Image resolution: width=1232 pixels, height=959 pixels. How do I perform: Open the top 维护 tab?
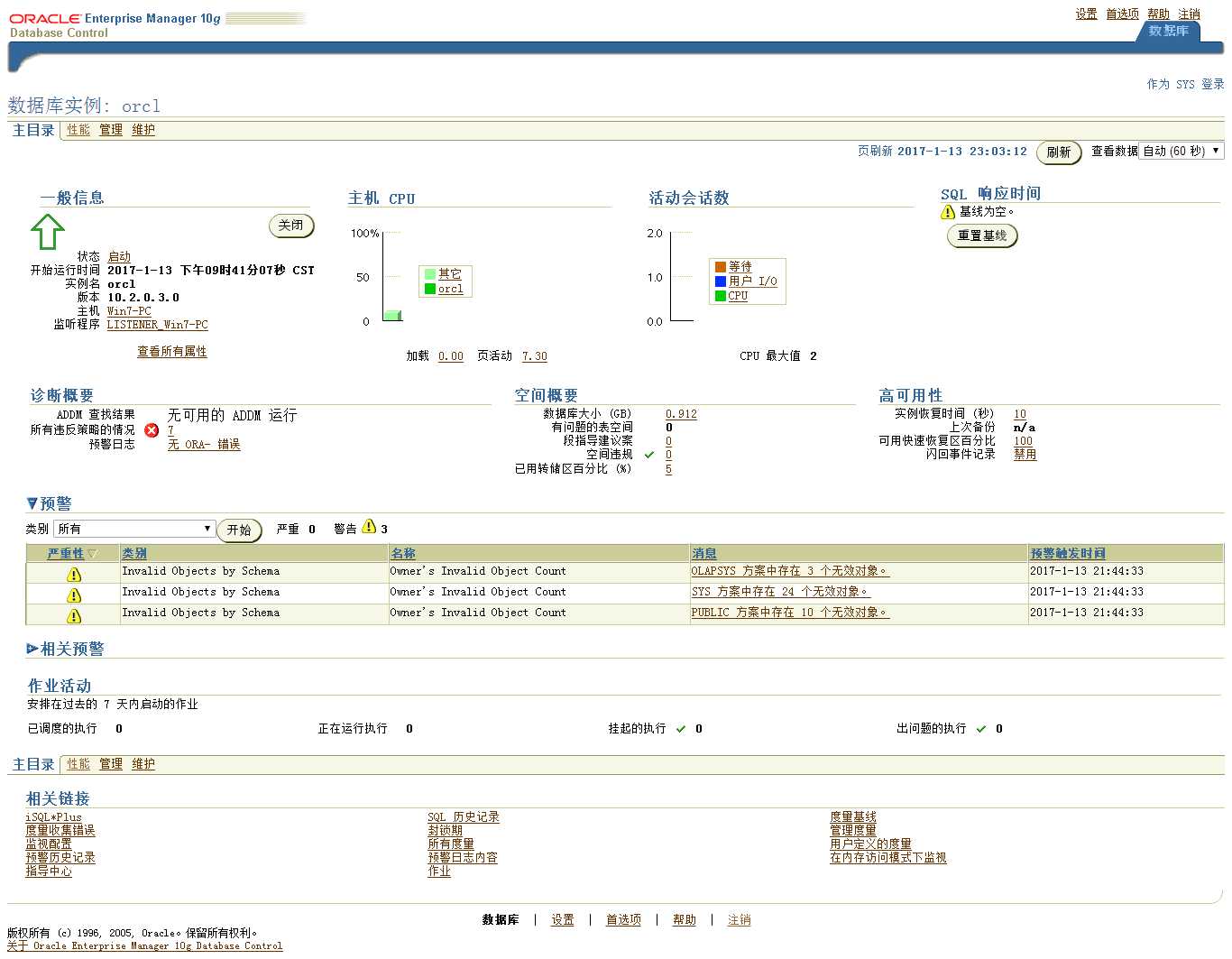143,130
